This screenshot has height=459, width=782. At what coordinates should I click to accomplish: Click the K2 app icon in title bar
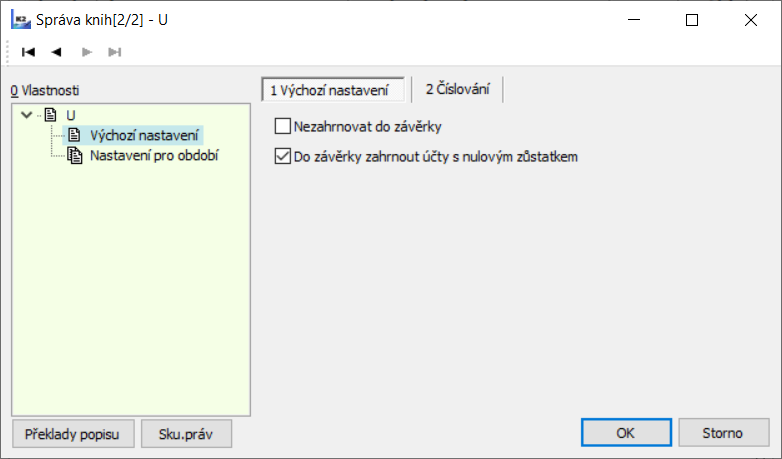(x=19, y=20)
